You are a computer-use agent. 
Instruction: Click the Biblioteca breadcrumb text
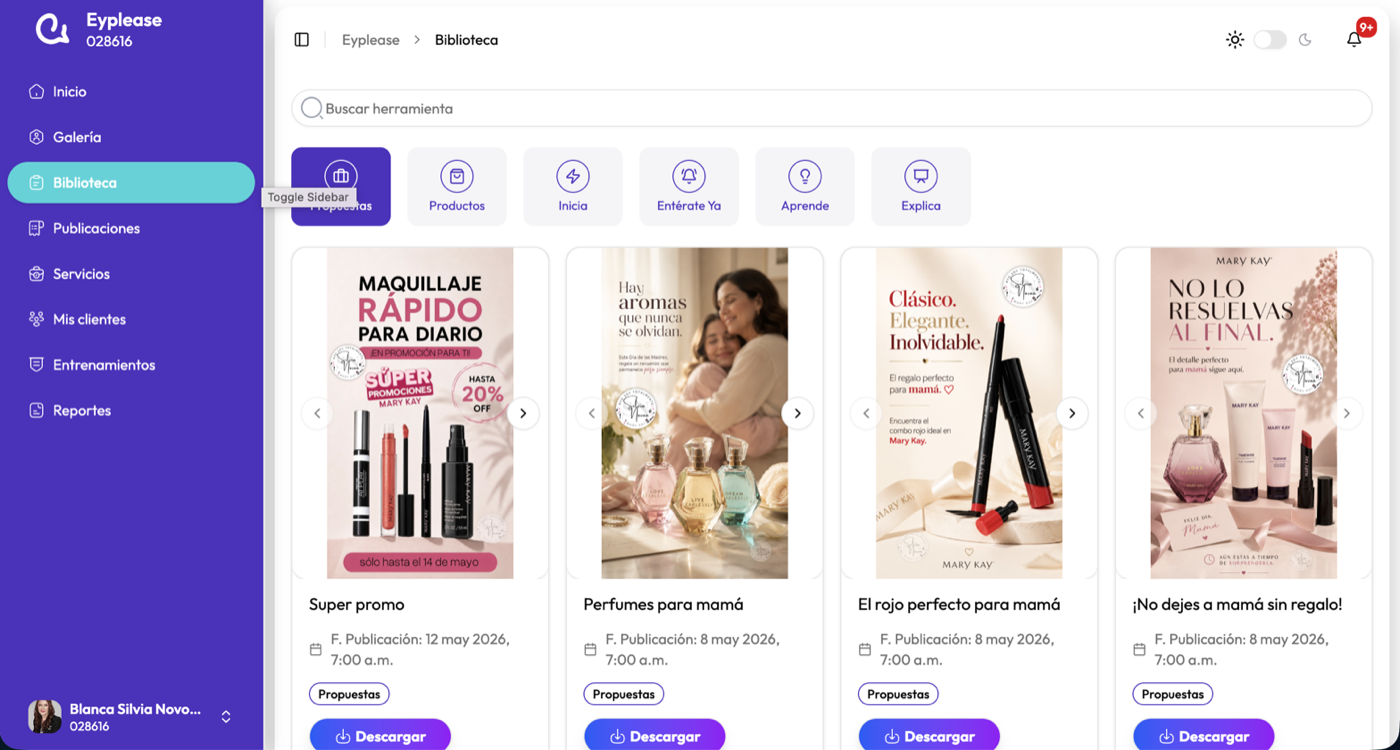pos(466,40)
